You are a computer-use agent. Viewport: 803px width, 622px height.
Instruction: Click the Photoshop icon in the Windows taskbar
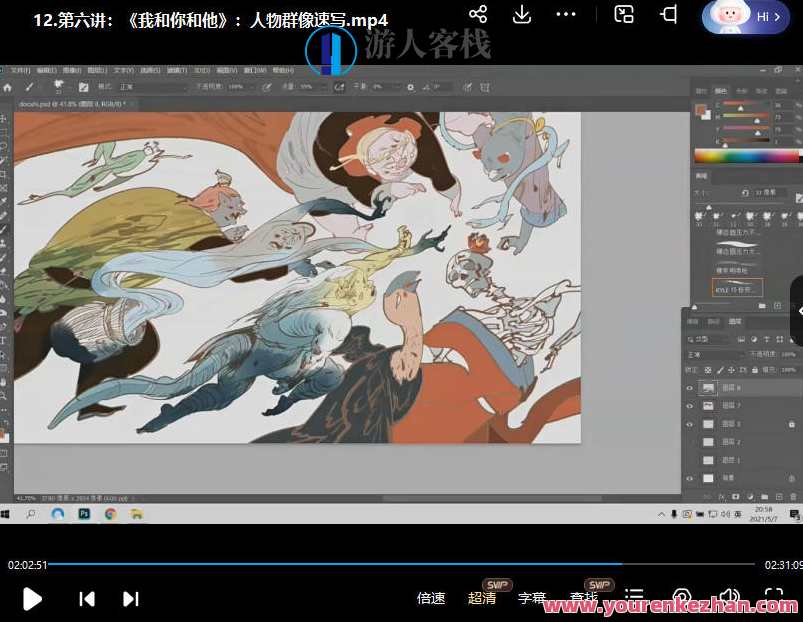[84, 513]
